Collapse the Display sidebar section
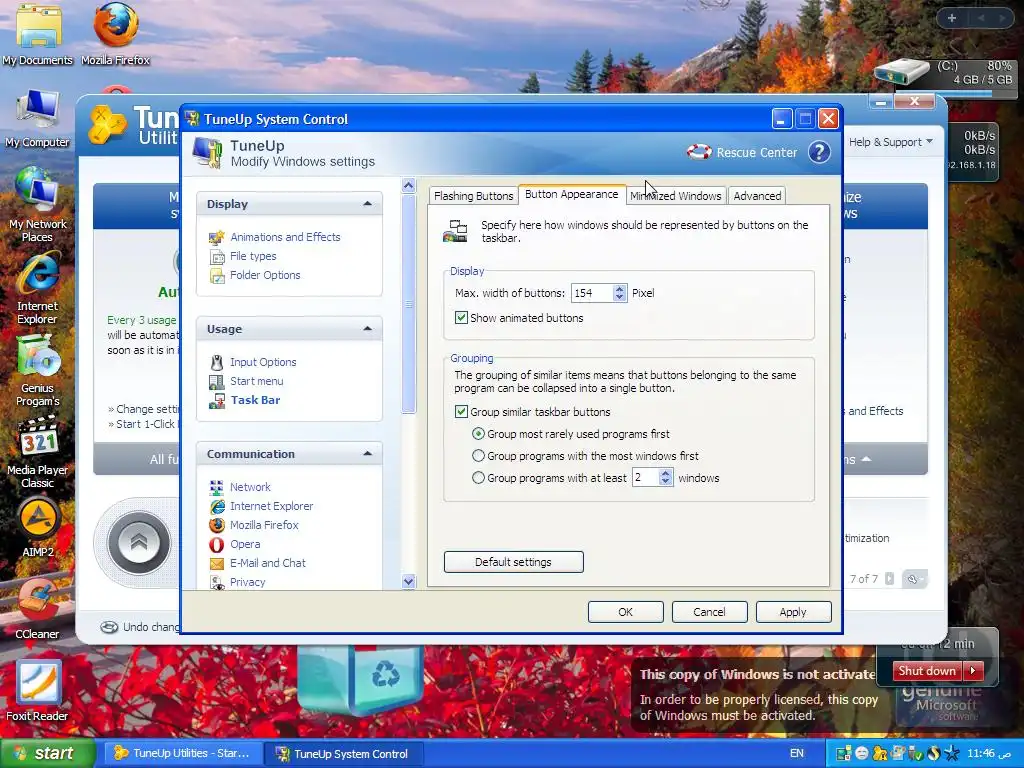 tap(367, 204)
